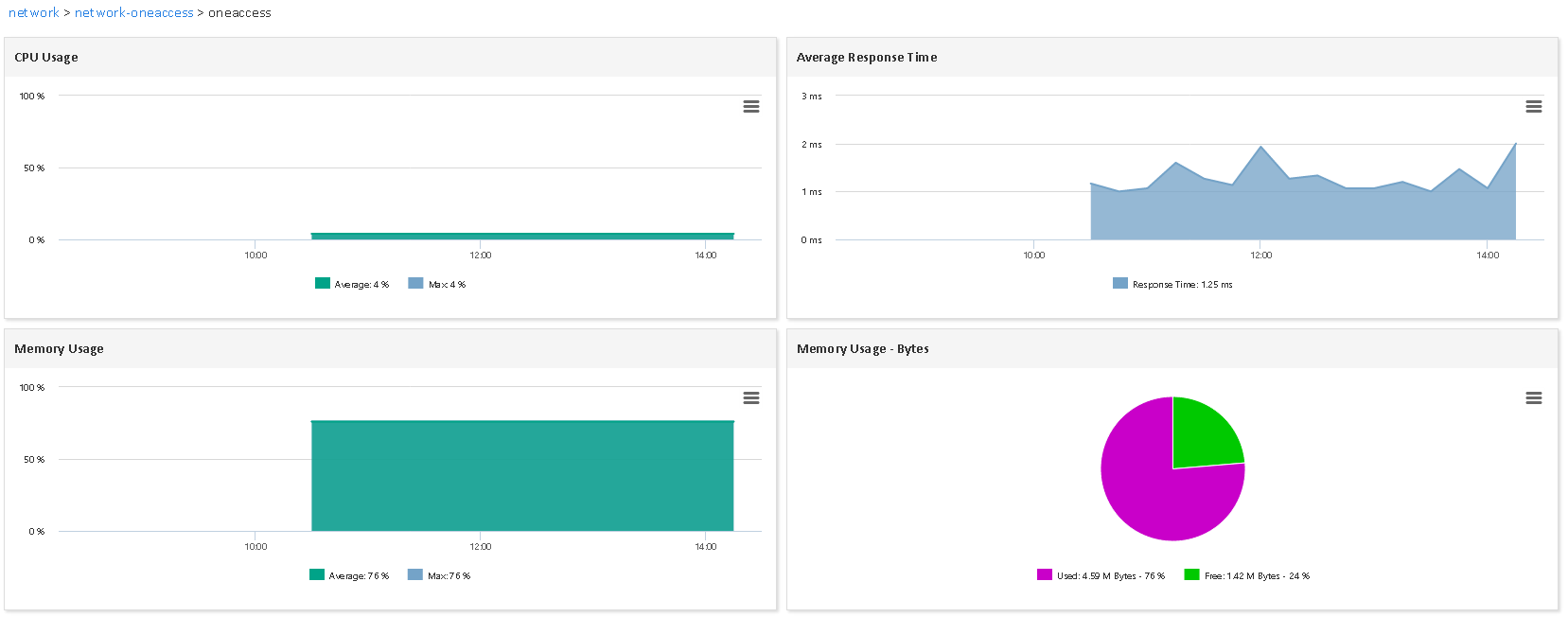The image size is (1568, 617).
Task: Click the teal Memory Usage area in chart
Action: (x=522, y=476)
